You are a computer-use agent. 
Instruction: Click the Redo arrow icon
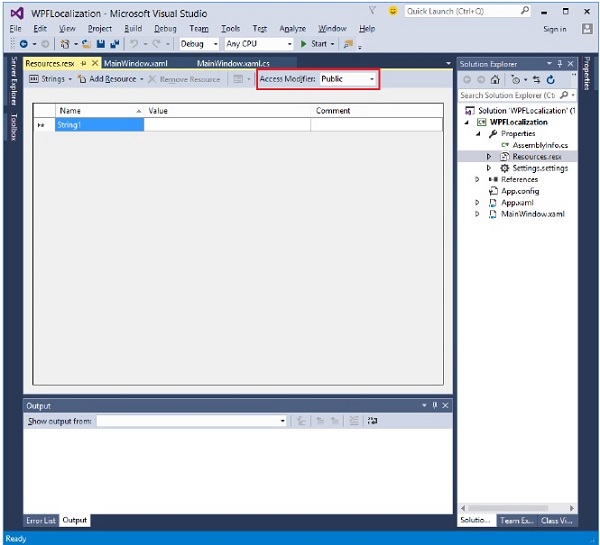click(x=156, y=44)
